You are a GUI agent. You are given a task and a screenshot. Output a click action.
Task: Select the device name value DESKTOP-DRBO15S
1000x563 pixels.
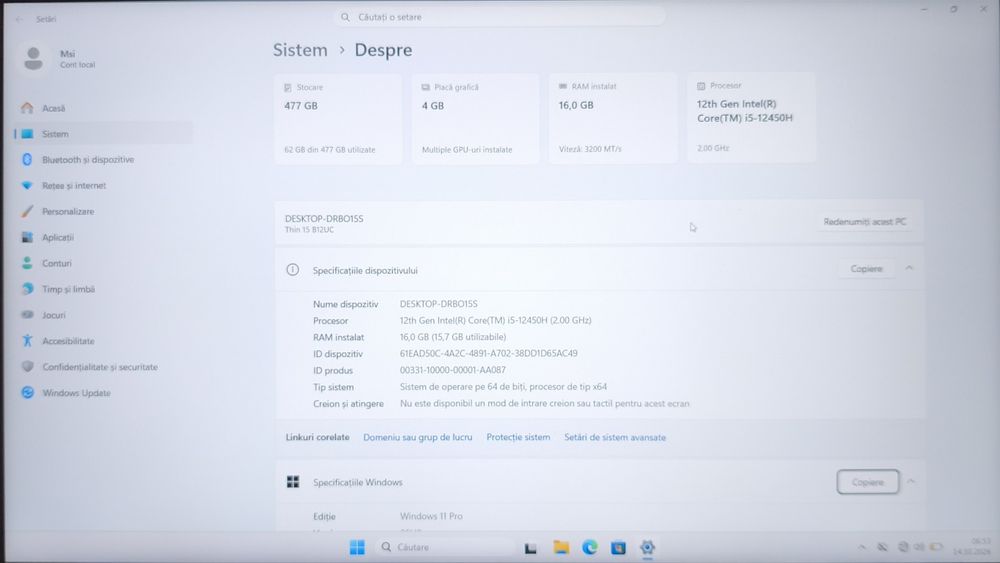point(439,304)
